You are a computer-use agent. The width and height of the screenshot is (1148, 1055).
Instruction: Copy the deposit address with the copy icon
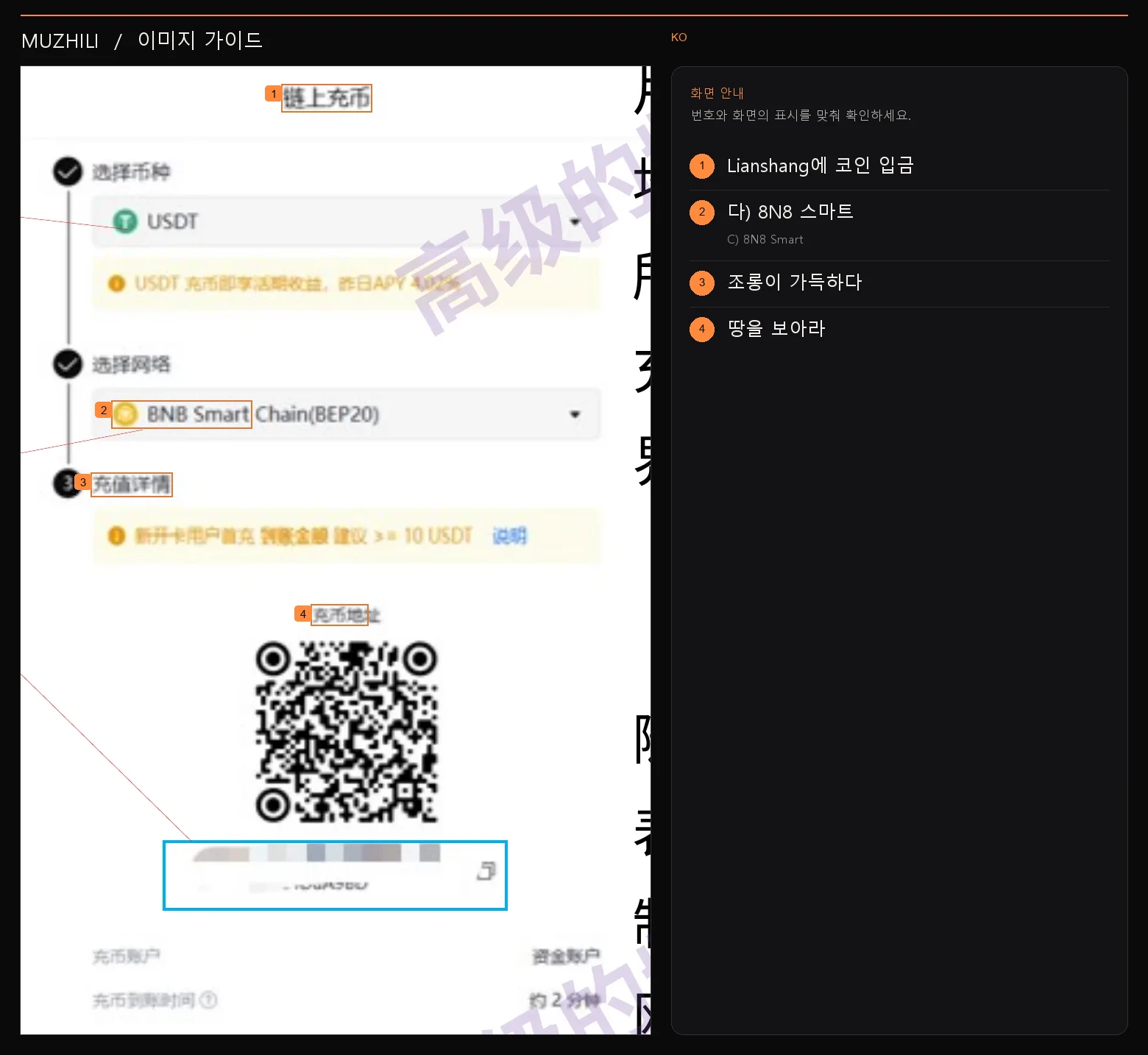click(486, 870)
